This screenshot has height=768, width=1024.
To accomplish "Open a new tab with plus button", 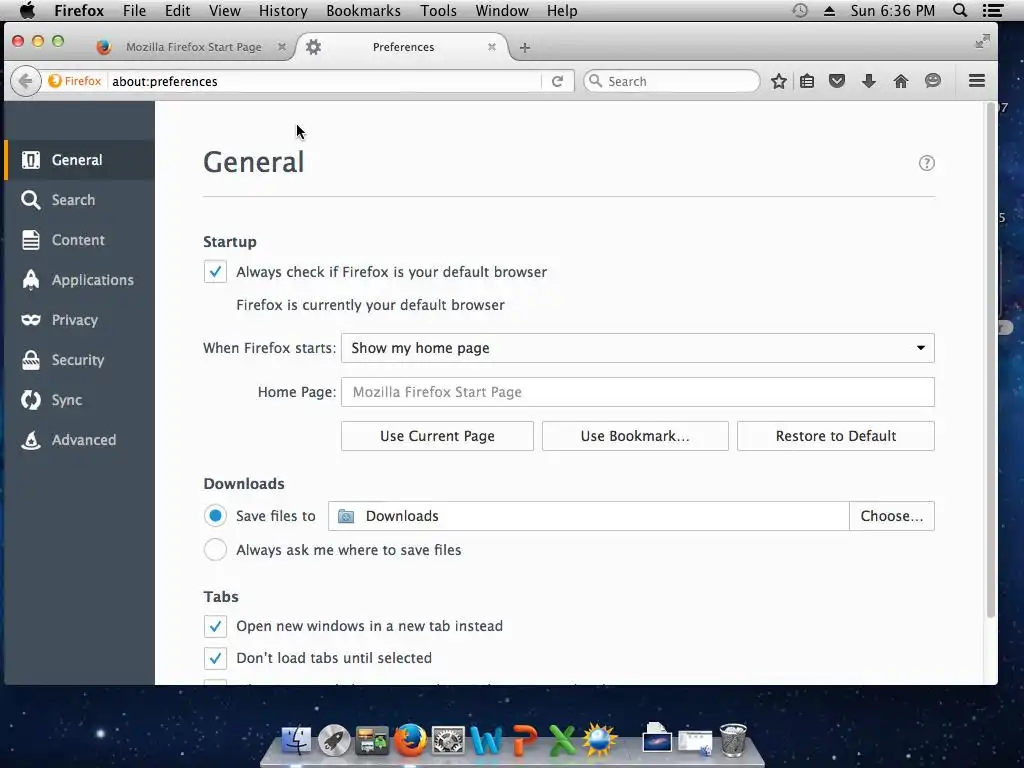I will [524, 48].
